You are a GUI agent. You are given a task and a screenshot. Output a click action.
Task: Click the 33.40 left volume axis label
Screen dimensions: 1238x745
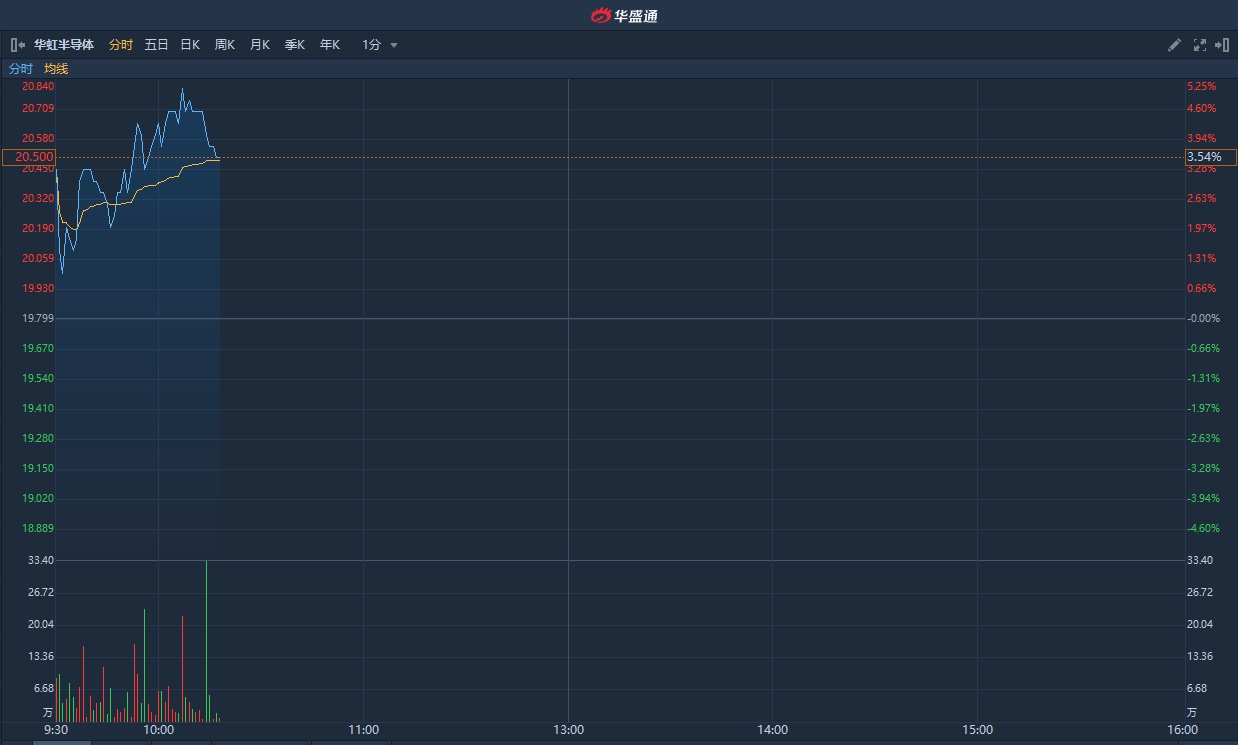point(41,560)
